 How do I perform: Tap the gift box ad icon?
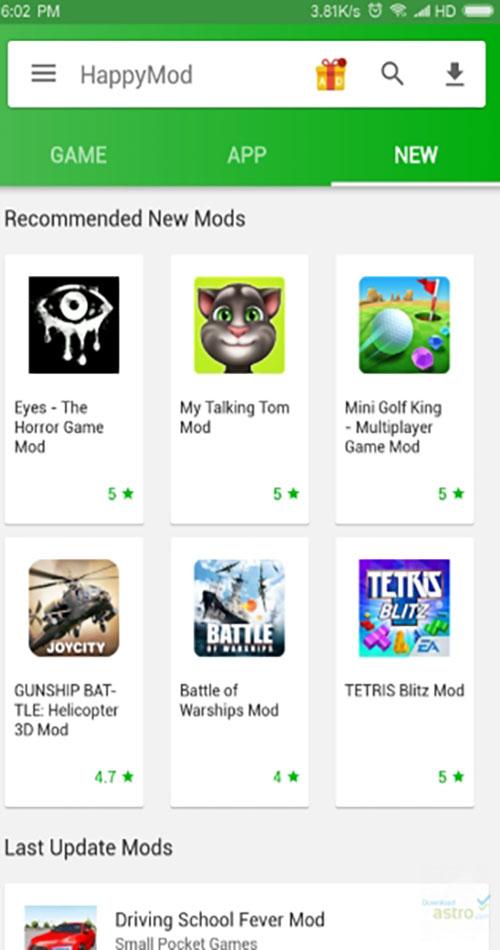tap(331, 75)
